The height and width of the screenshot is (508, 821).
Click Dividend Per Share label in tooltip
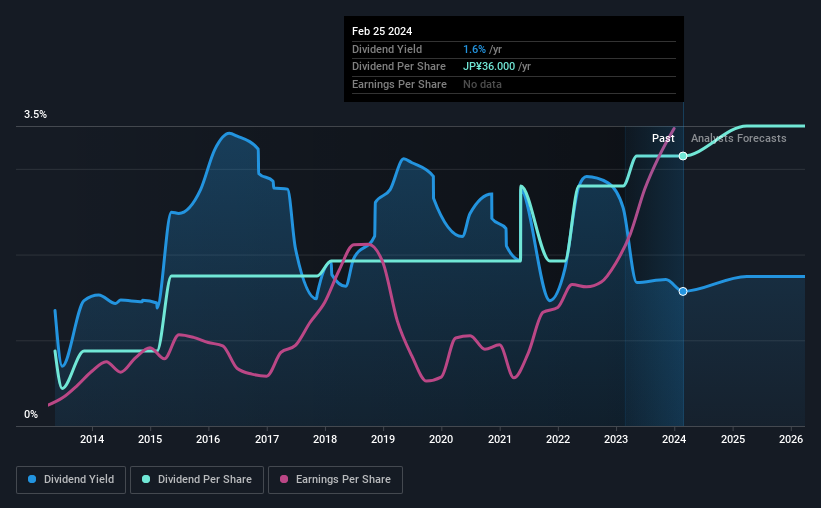pos(399,67)
